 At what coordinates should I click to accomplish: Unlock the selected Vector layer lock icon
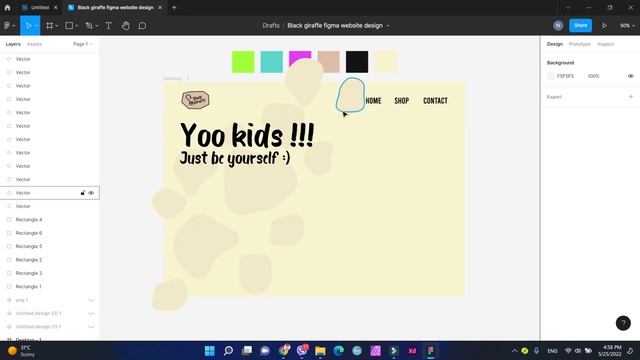83,193
